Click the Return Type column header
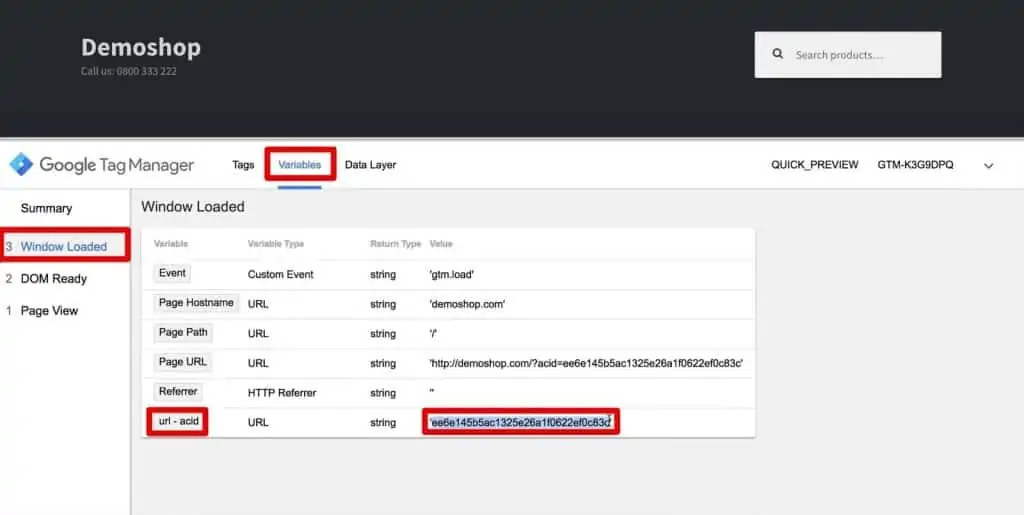This screenshot has width=1024, height=515. [395, 243]
